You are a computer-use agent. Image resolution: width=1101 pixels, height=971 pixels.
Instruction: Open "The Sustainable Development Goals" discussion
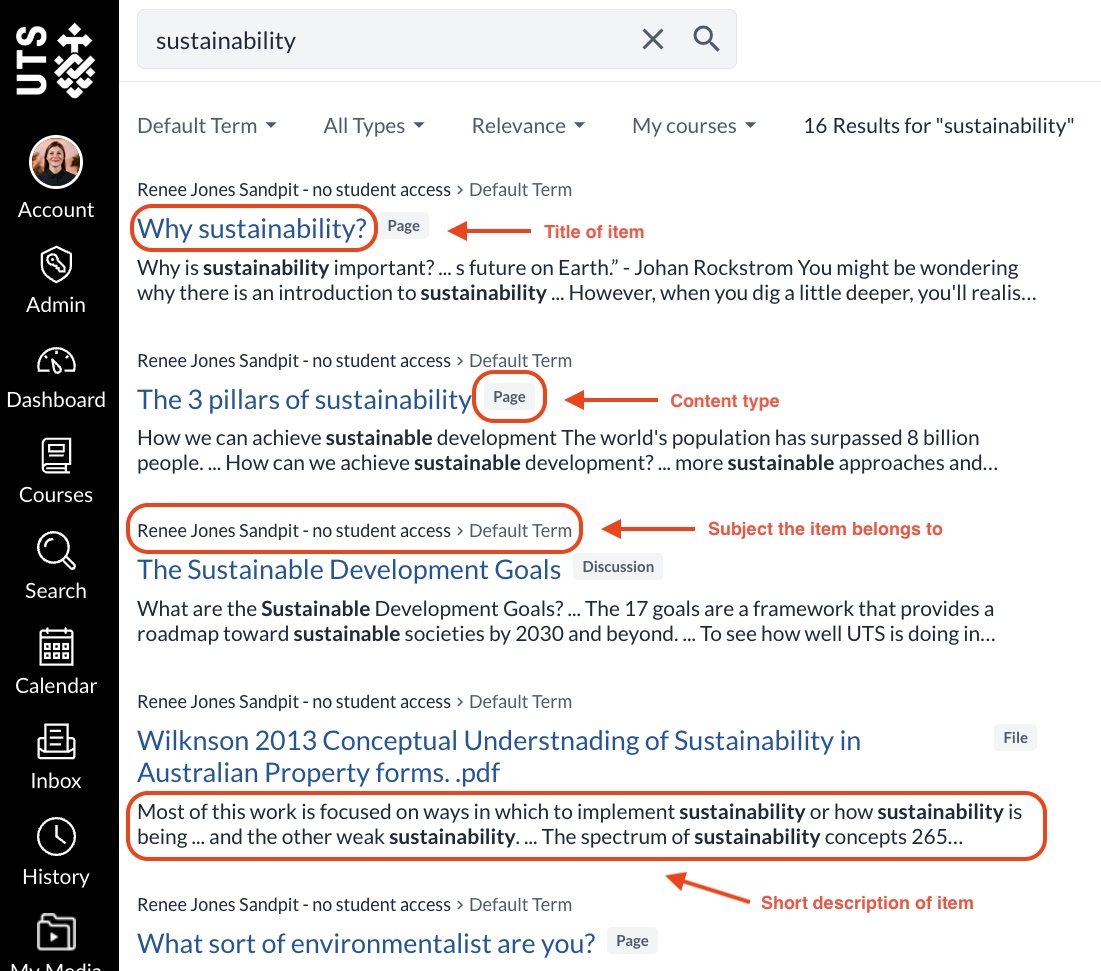click(349, 569)
